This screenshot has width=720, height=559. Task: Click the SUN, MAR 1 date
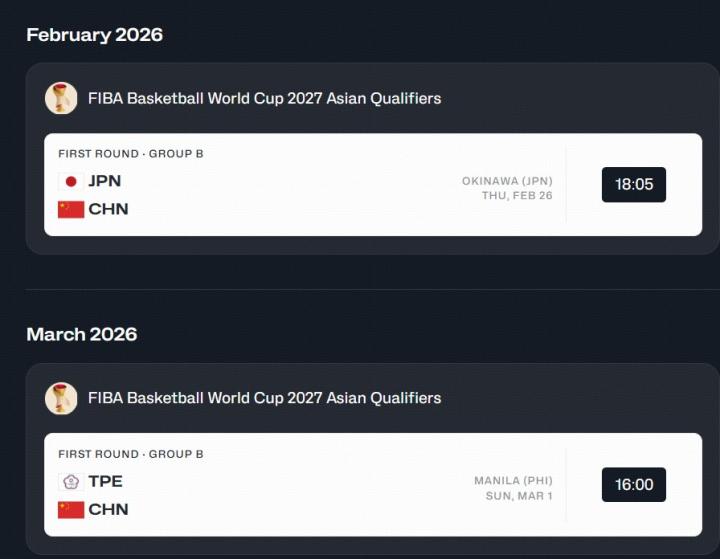point(517,496)
